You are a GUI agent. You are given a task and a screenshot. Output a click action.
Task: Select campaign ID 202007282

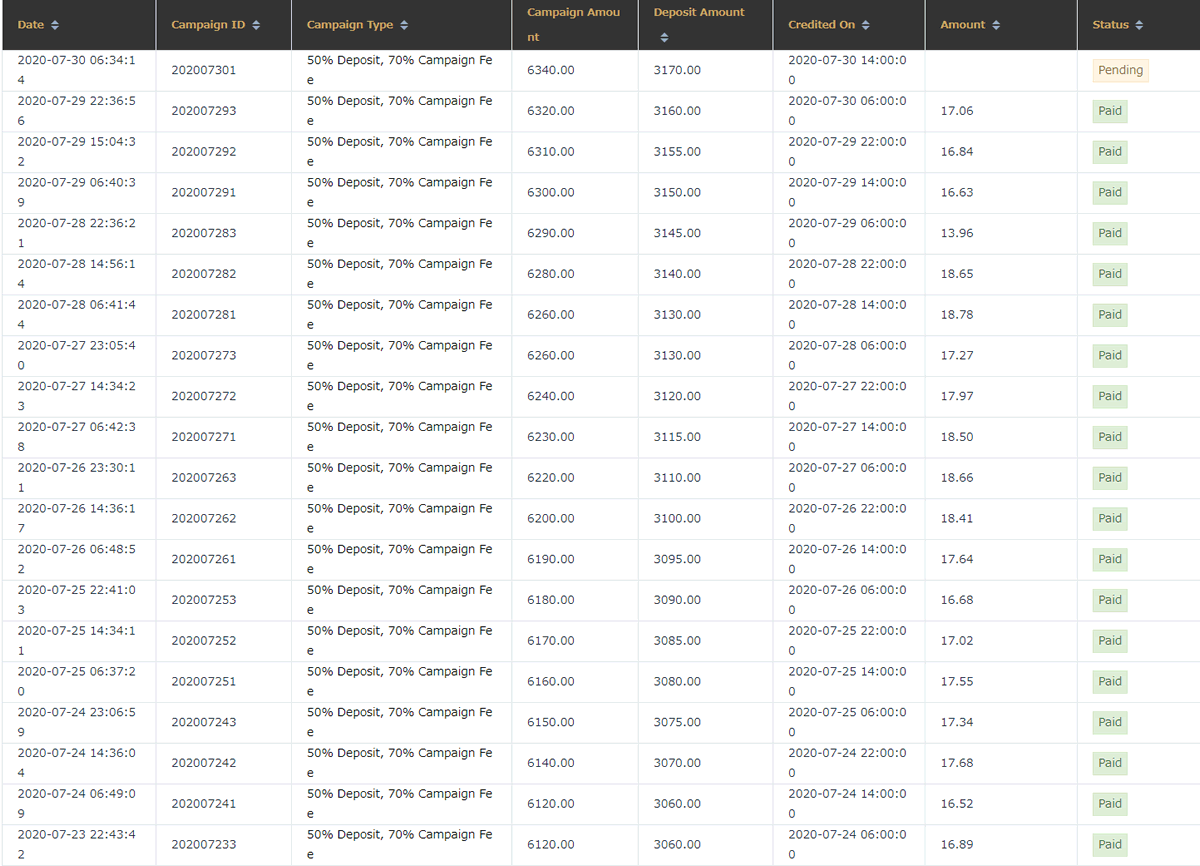coord(204,274)
